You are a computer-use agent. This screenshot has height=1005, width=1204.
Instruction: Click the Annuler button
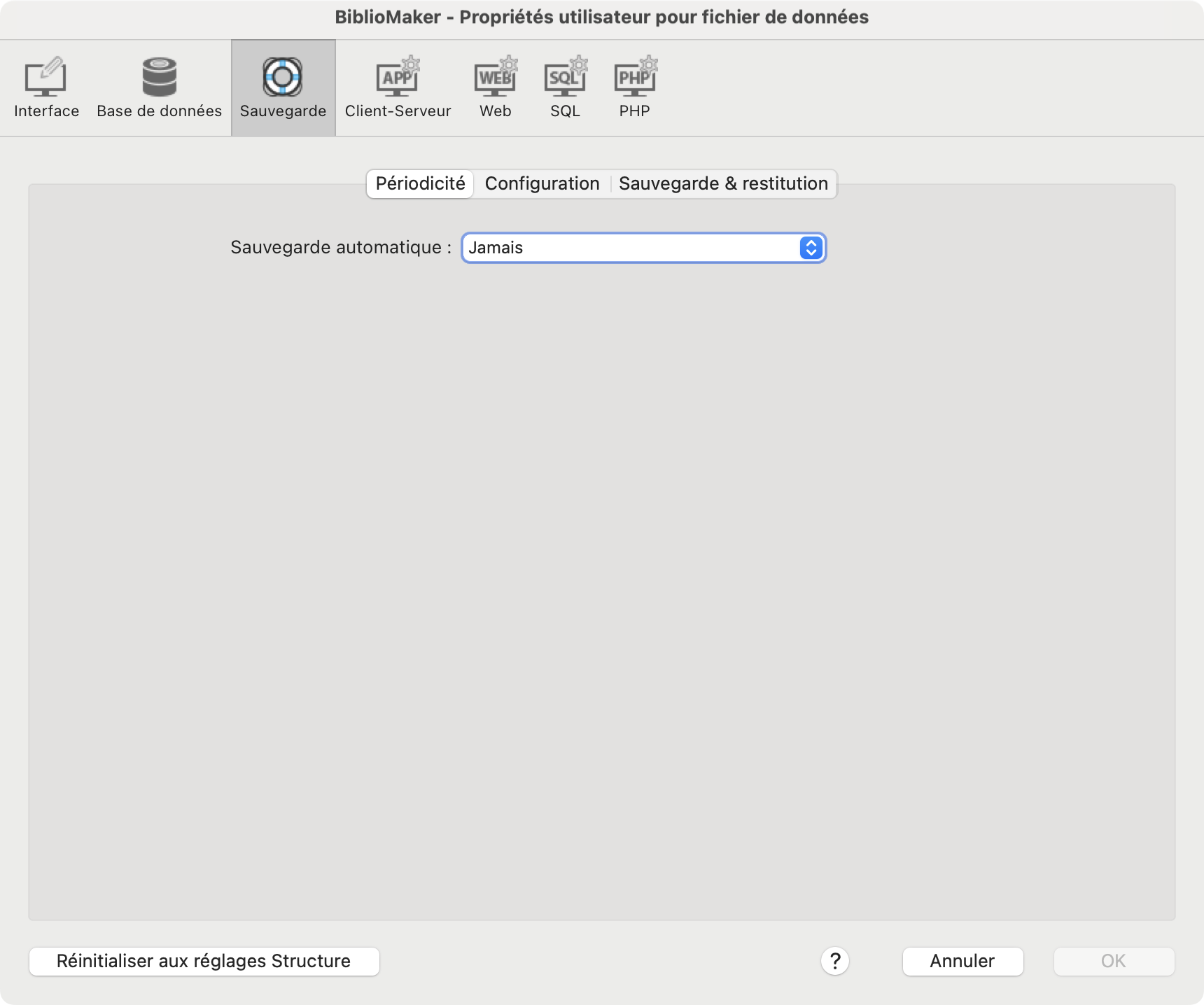click(x=962, y=961)
